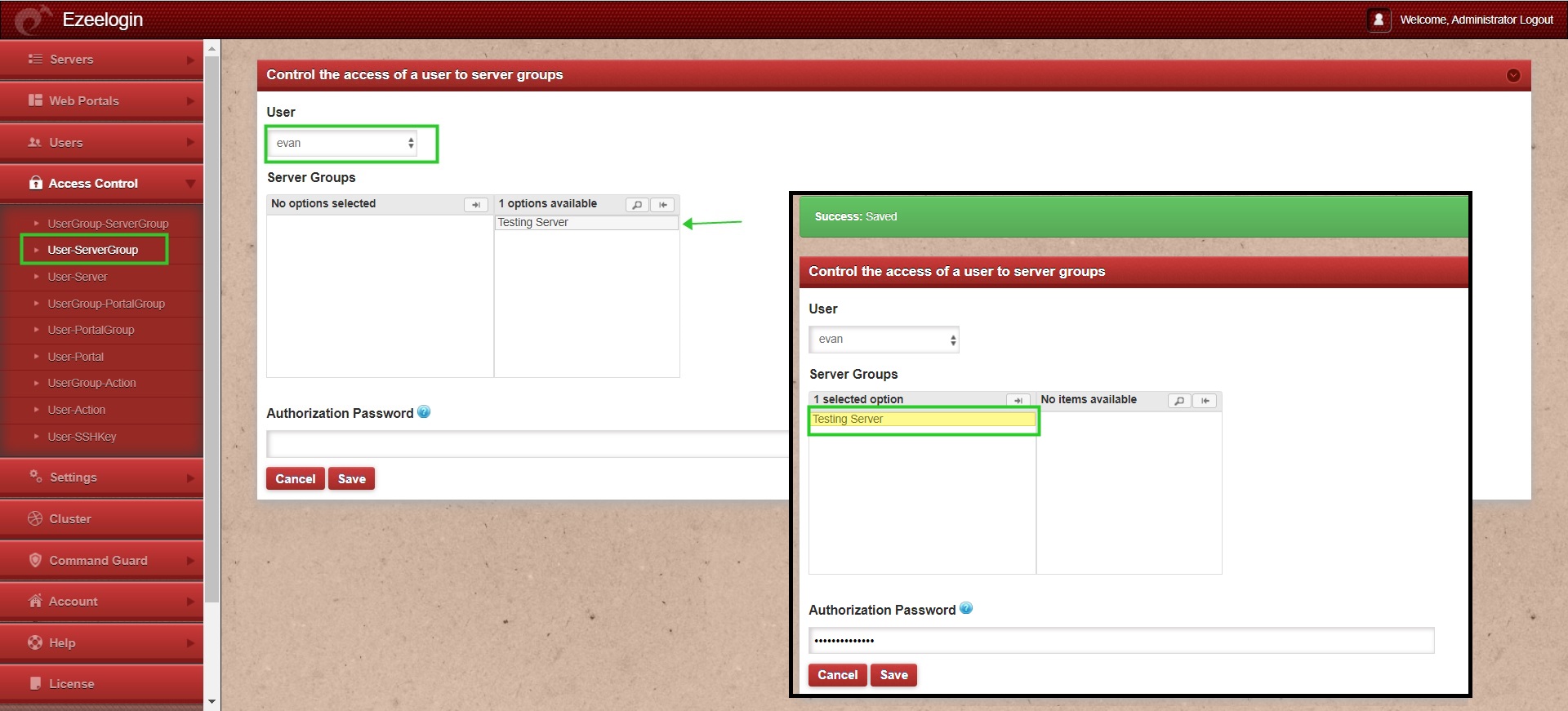Click the Ezeelogin logo icon
The width and height of the screenshot is (1568, 711).
33,20
